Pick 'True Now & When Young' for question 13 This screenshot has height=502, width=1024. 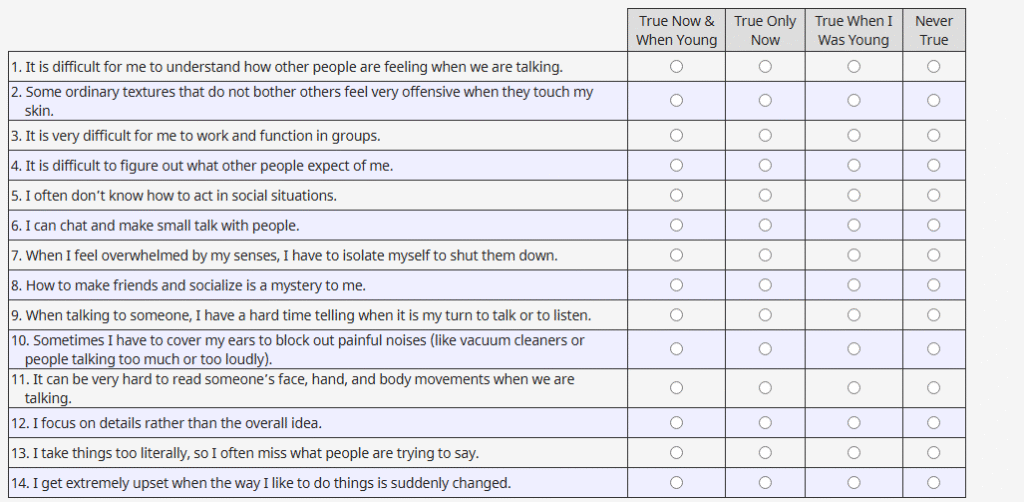[x=677, y=453]
